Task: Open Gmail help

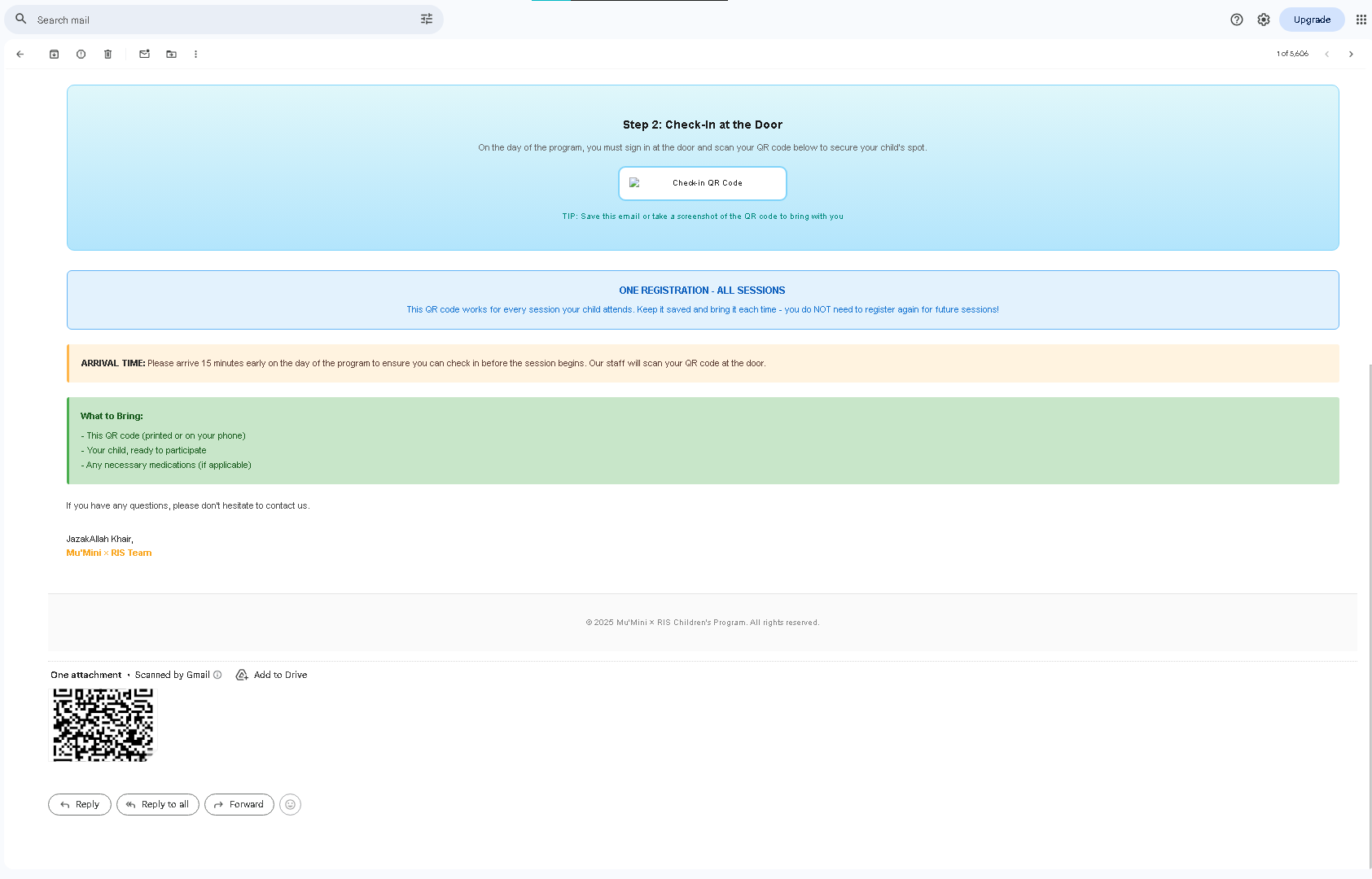Action: click(1237, 19)
